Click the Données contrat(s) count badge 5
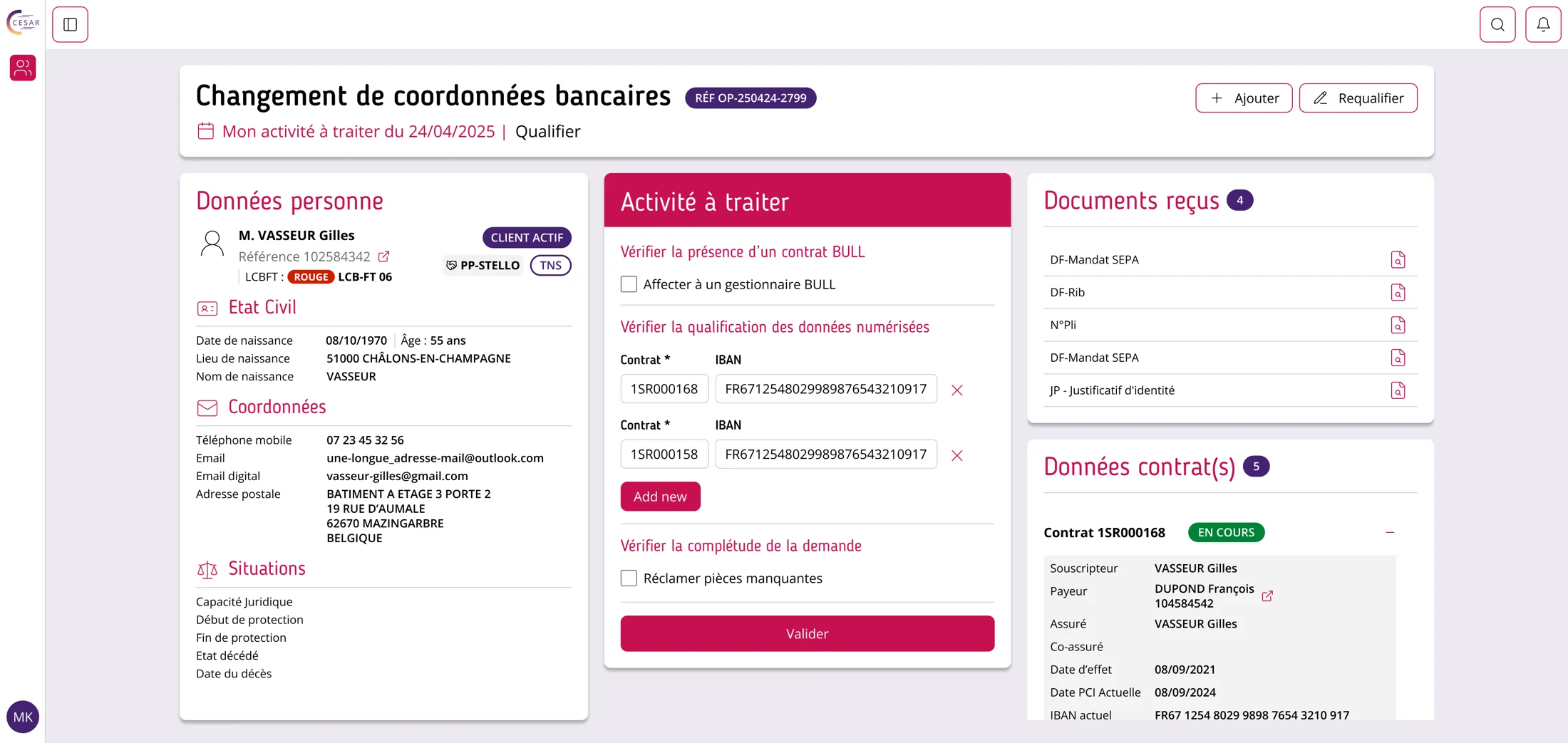 pyautogui.click(x=1256, y=467)
